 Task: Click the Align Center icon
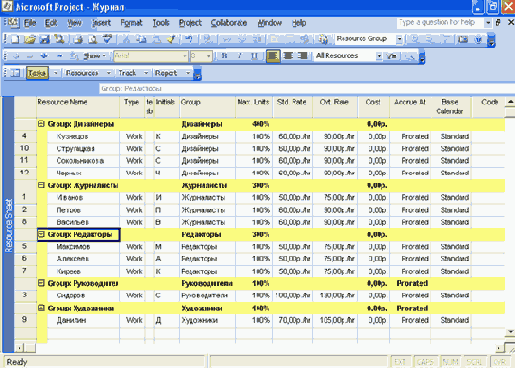[288, 56]
